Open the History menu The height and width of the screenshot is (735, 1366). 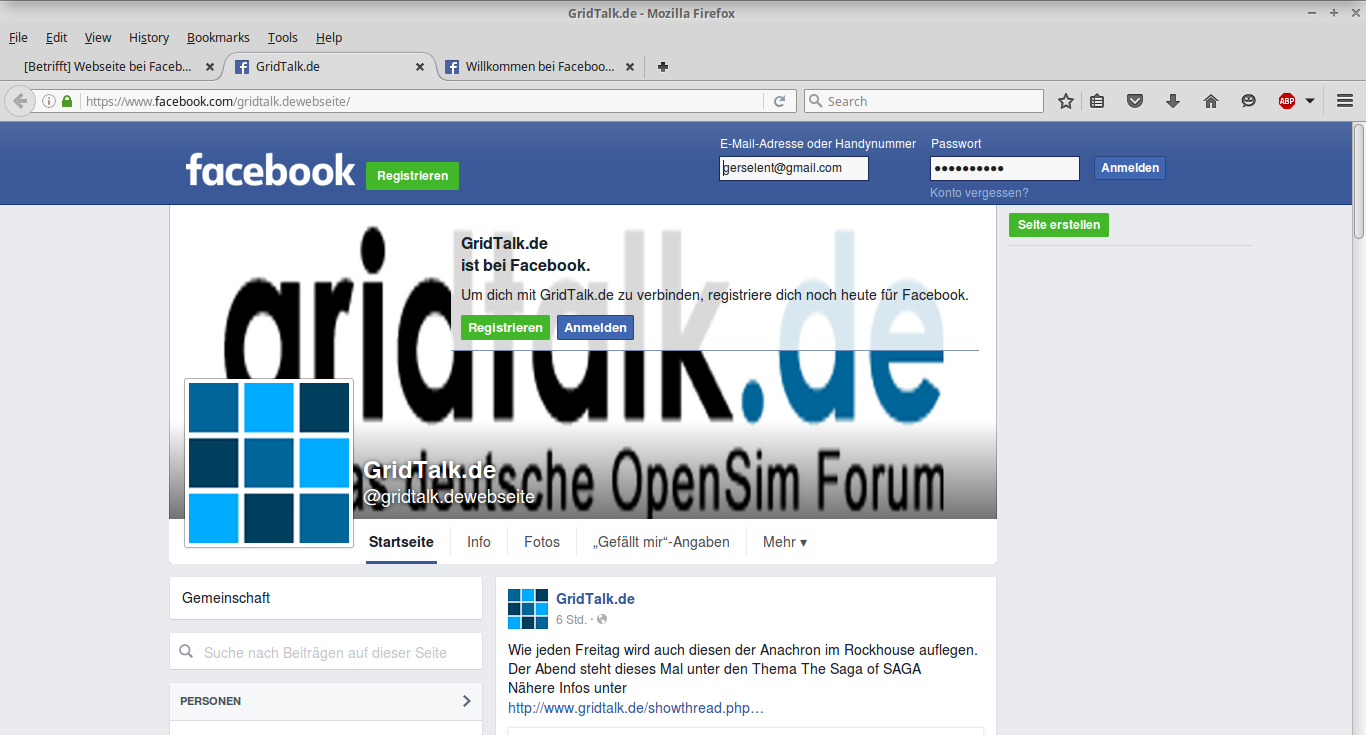click(x=149, y=38)
